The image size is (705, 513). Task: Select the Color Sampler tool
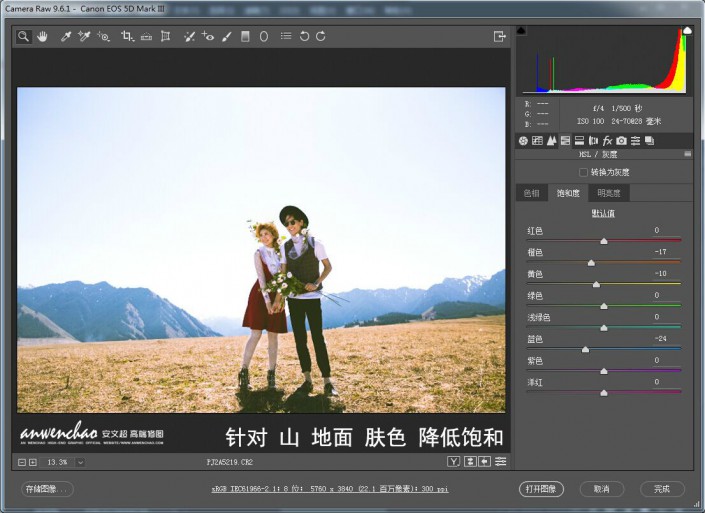tap(84, 36)
